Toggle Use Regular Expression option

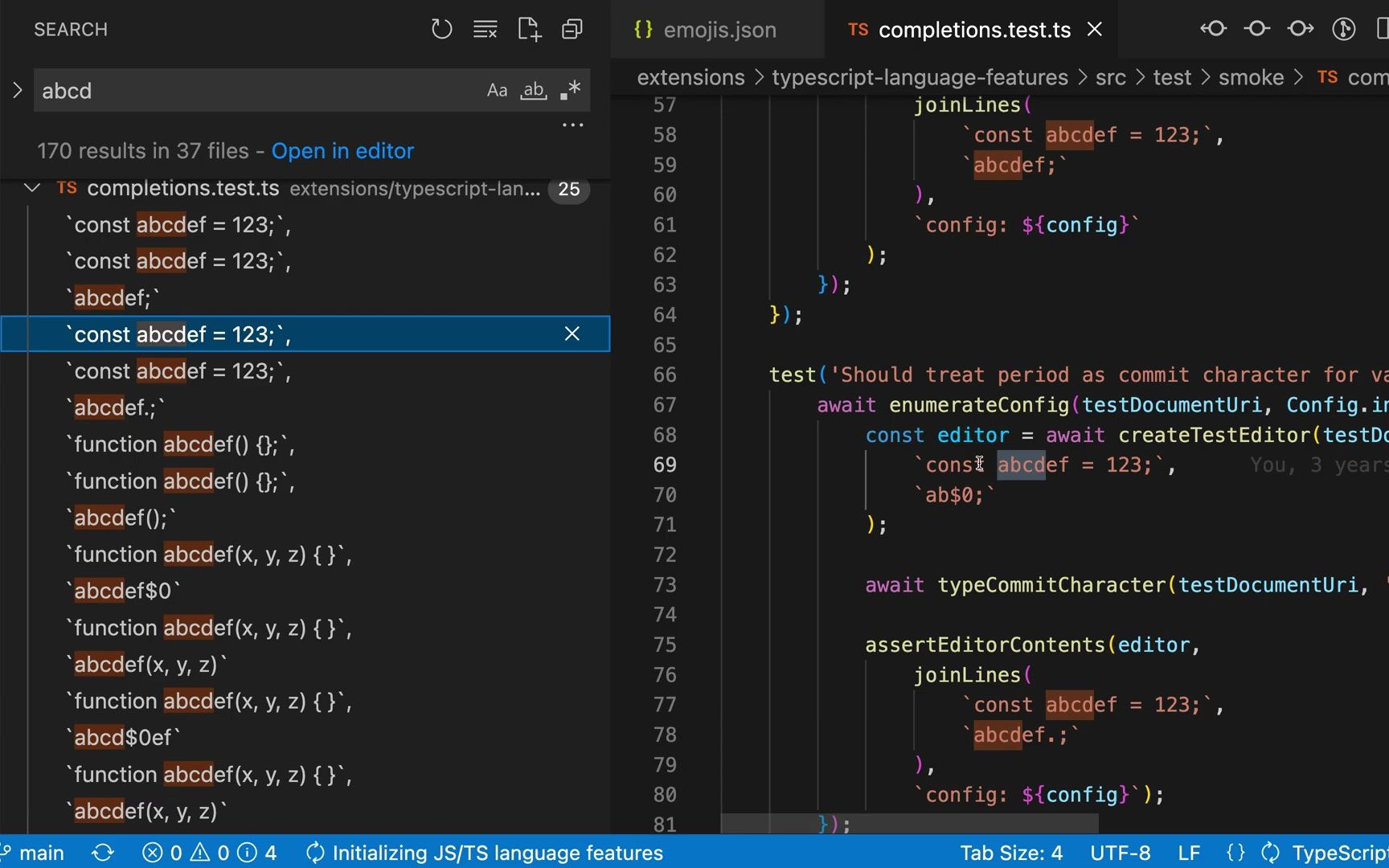[570, 90]
